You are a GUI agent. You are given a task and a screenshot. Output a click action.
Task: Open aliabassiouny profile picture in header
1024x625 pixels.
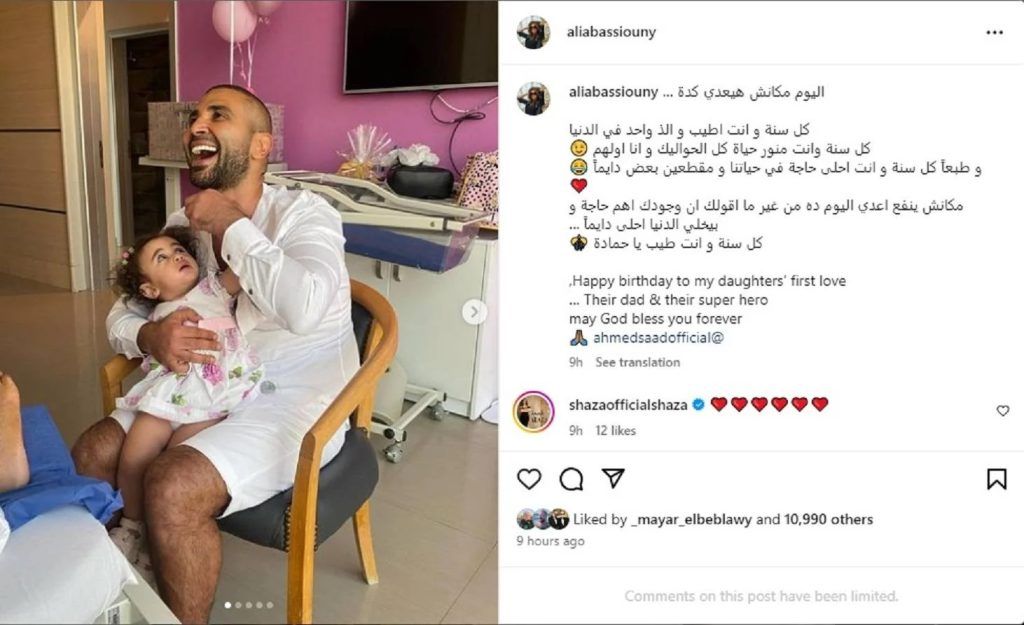(x=534, y=32)
